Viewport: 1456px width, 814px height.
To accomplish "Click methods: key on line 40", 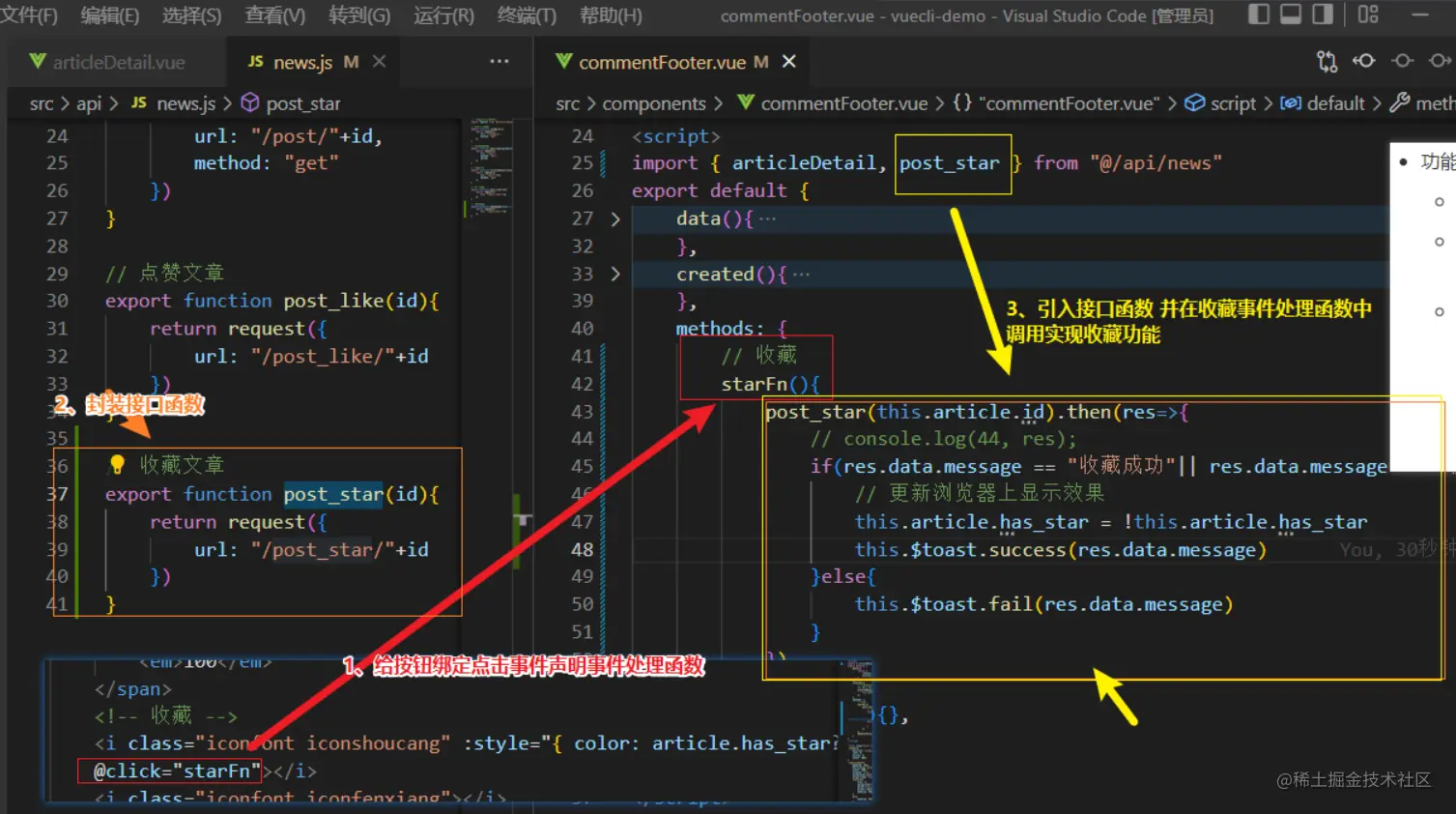I will tap(720, 329).
